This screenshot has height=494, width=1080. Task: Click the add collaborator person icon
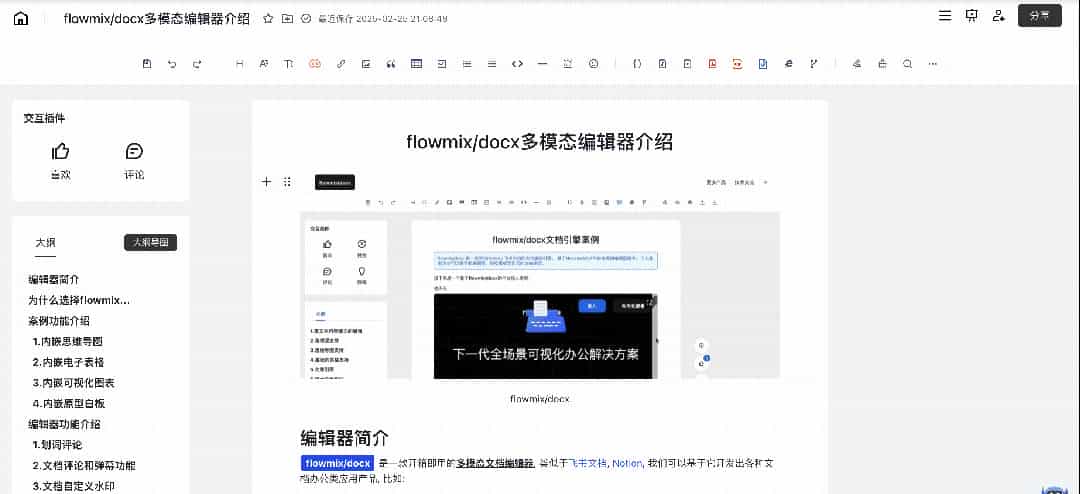(x=998, y=16)
